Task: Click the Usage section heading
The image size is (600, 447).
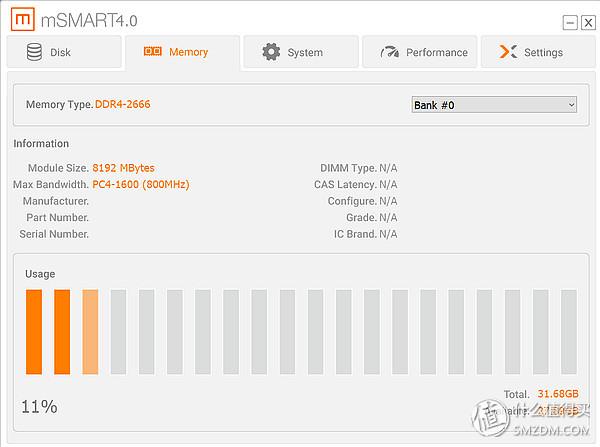Action: coord(40,274)
